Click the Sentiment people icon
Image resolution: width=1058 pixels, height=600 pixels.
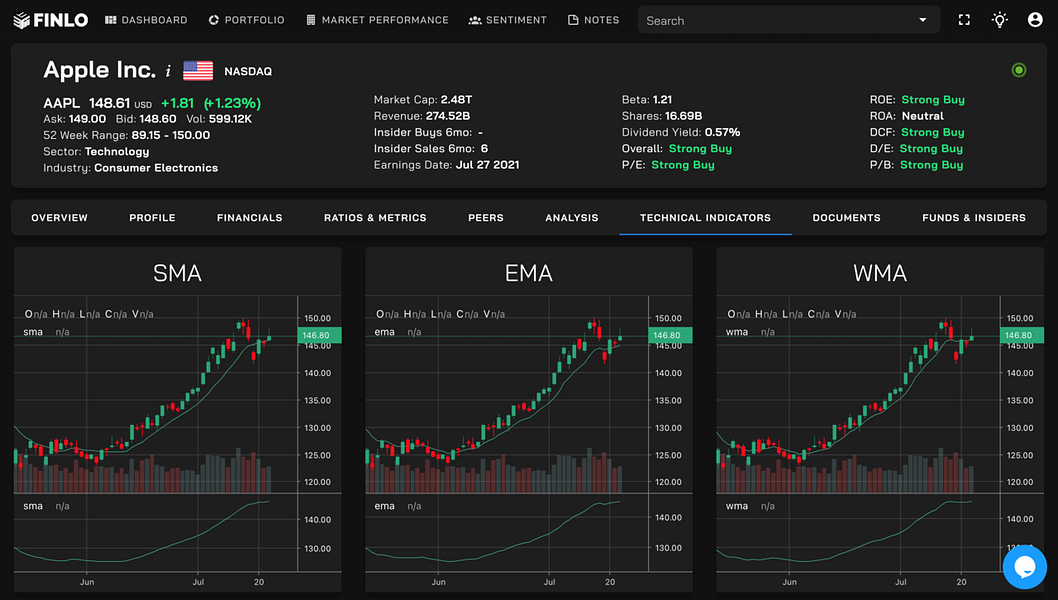pos(475,20)
